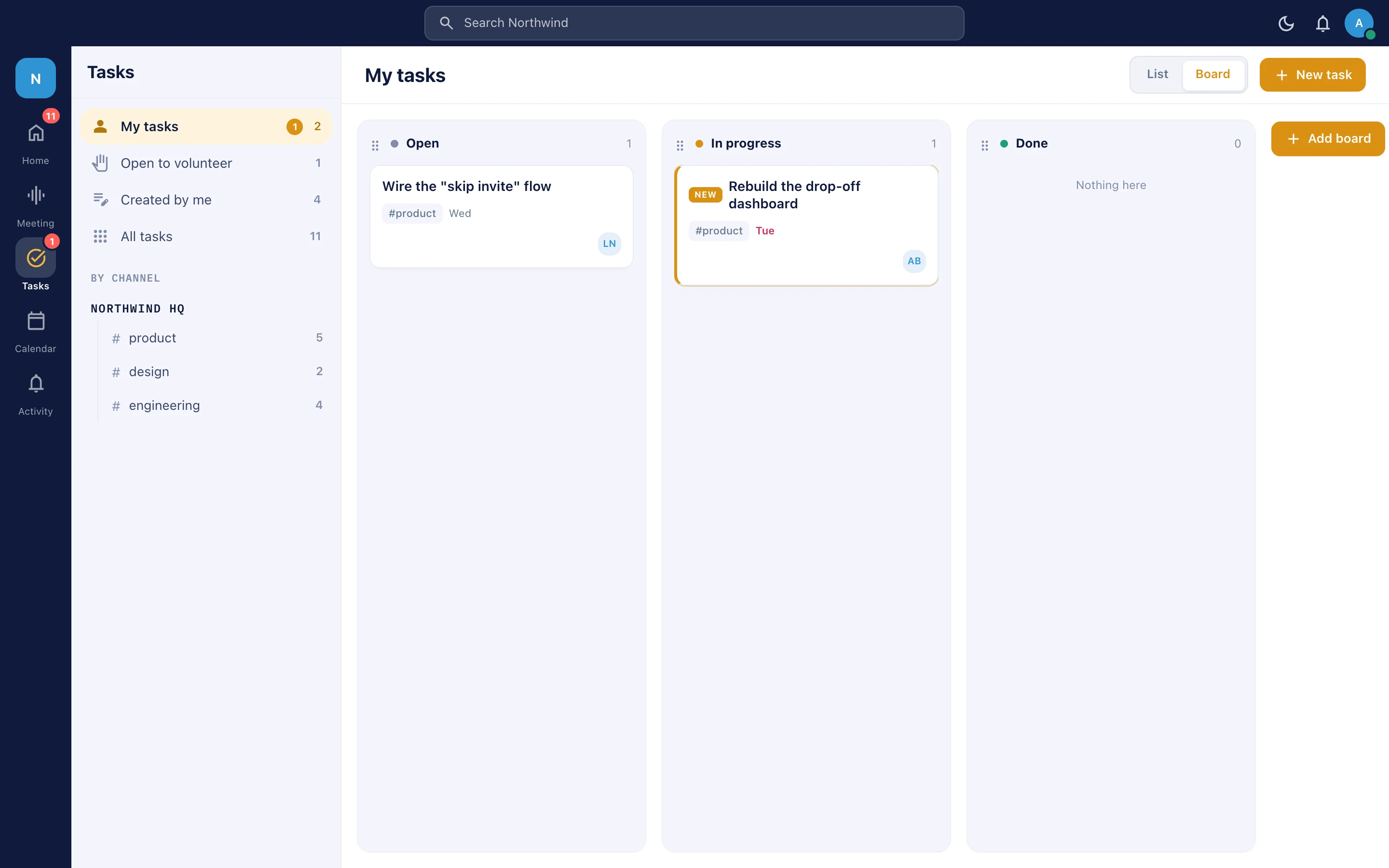The height and width of the screenshot is (868, 1389).
Task: Show All tasks list
Action: point(205,236)
